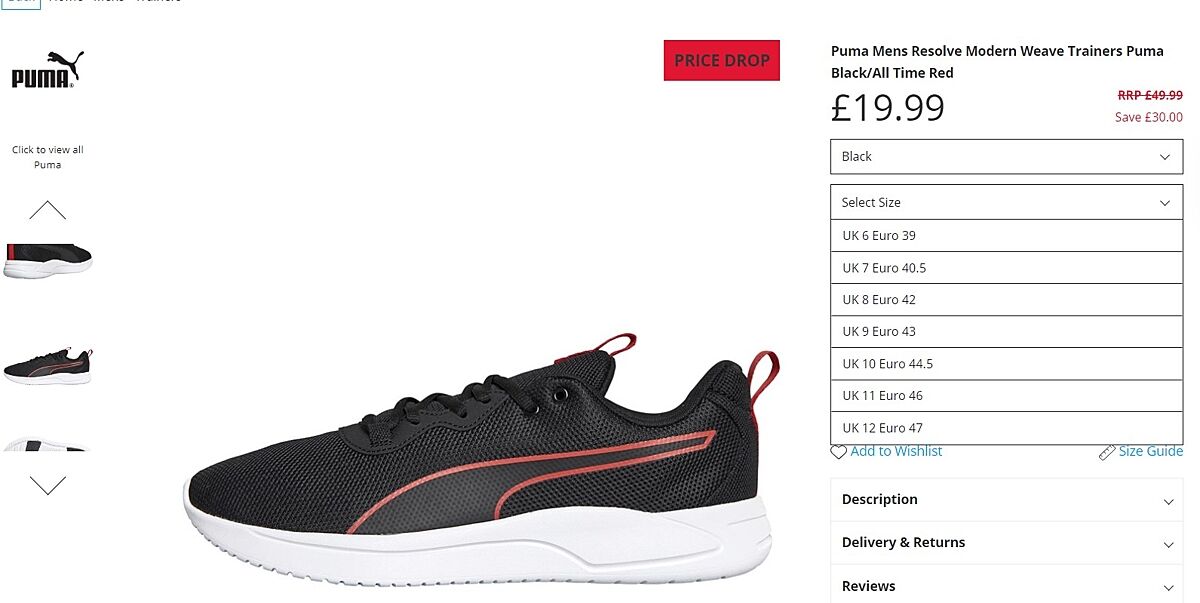Click the wishlist heart icon

tap(839, 452)
